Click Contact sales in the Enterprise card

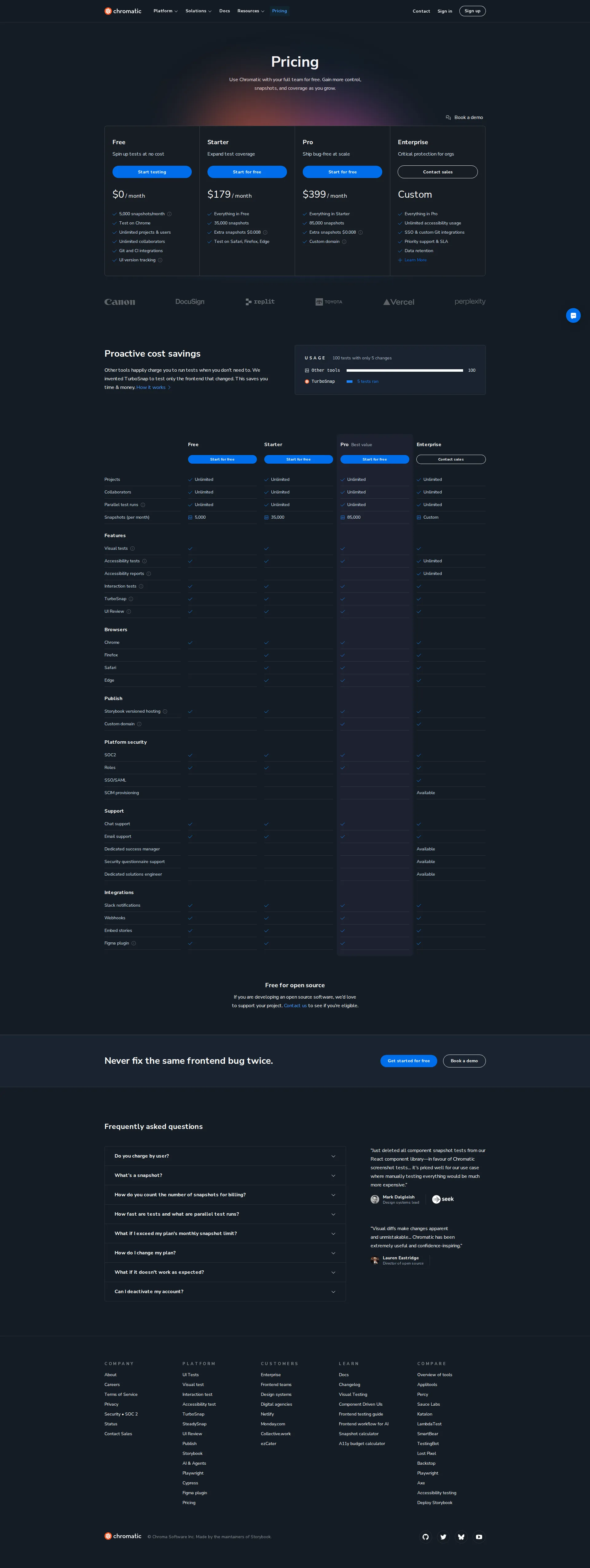[x=438, y=172]
